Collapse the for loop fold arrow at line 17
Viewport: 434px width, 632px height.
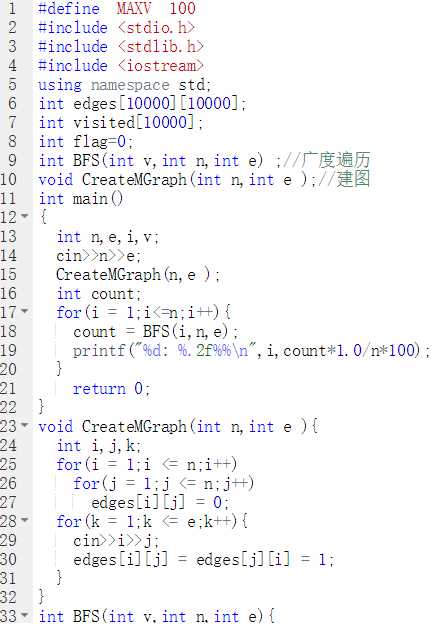[25, 311]
